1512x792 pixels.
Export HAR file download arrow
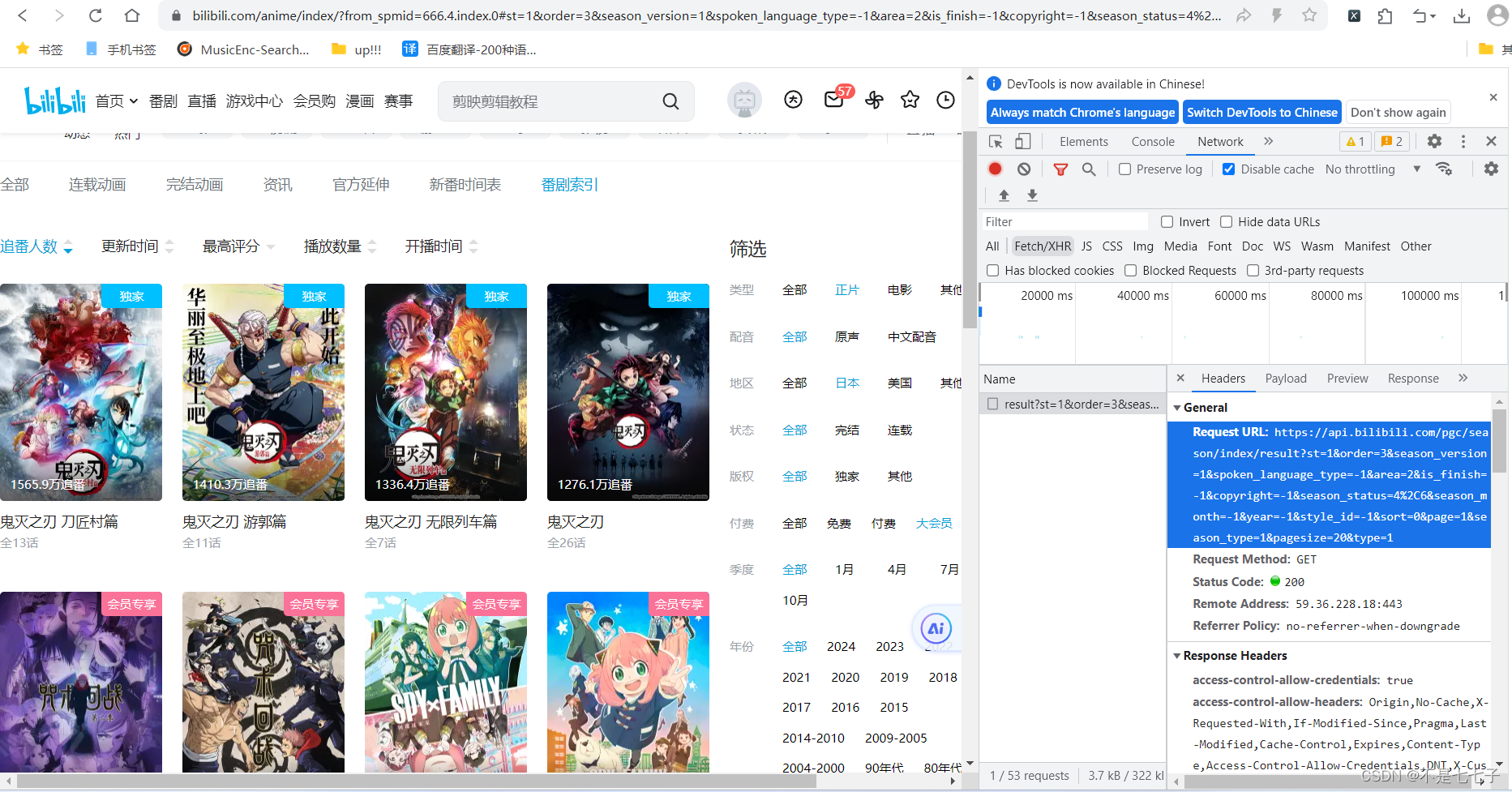tap(1032, 195)
